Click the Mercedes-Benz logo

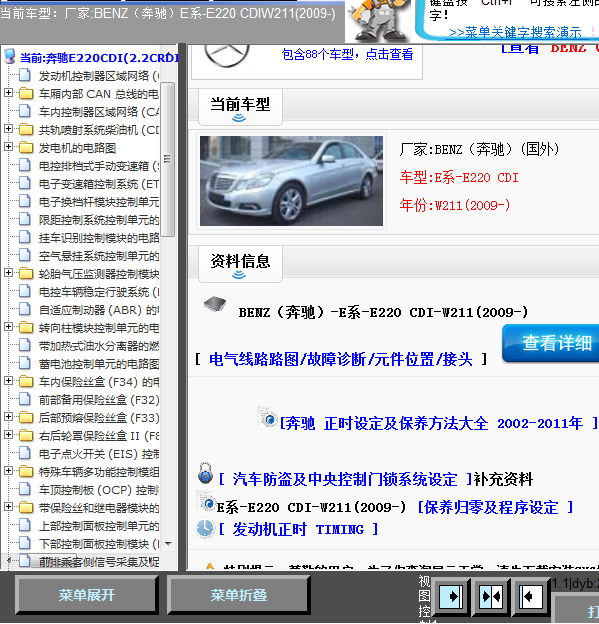227,55
